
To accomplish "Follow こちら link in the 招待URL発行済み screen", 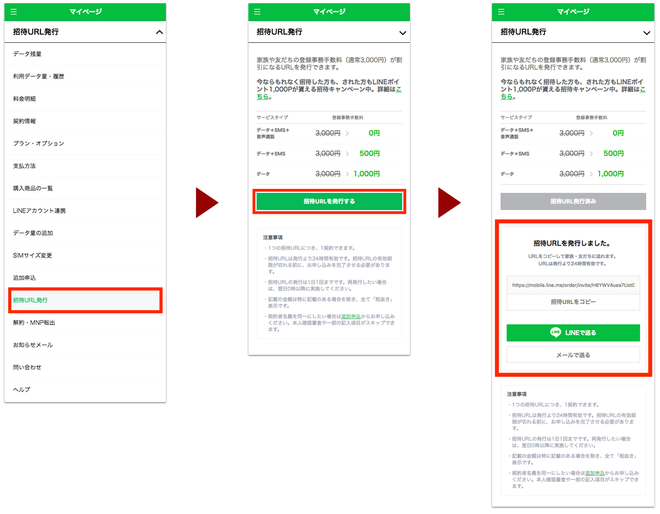I will tap(642, 89).
